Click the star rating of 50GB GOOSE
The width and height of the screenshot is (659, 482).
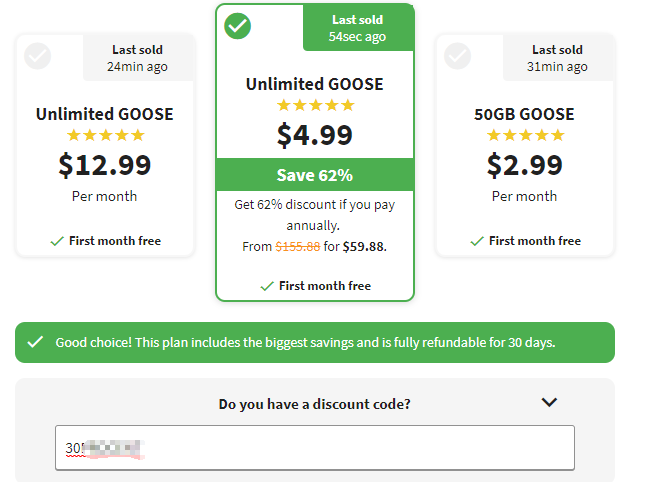click(525, 135)
